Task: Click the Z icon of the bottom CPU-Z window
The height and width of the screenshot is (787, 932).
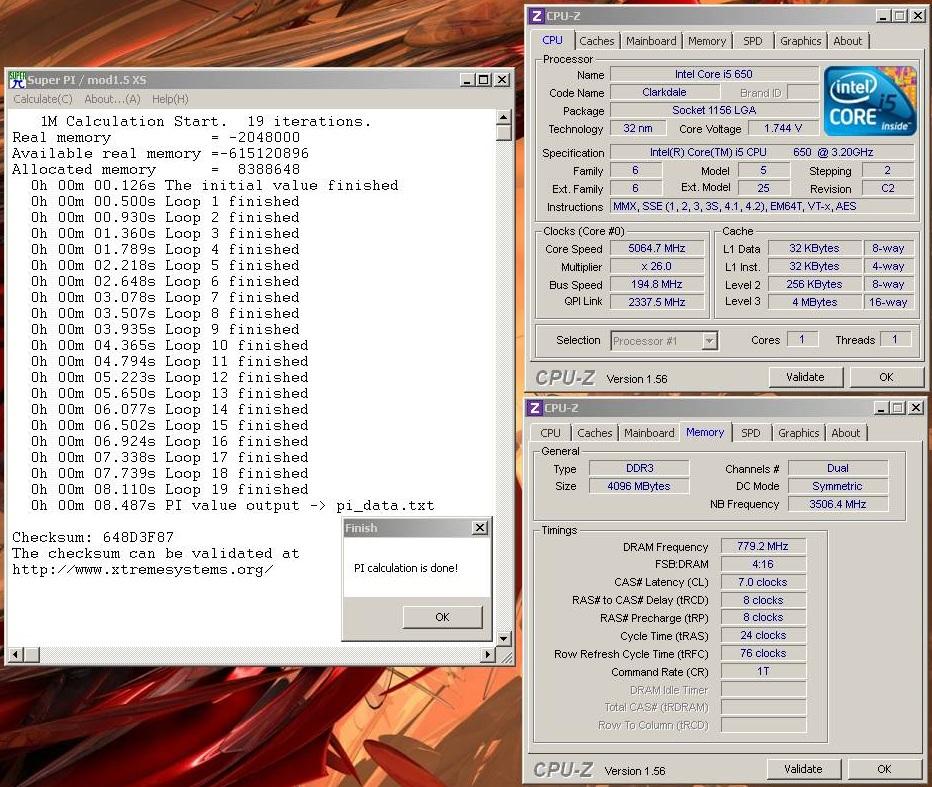Action: tap(535, 408)
